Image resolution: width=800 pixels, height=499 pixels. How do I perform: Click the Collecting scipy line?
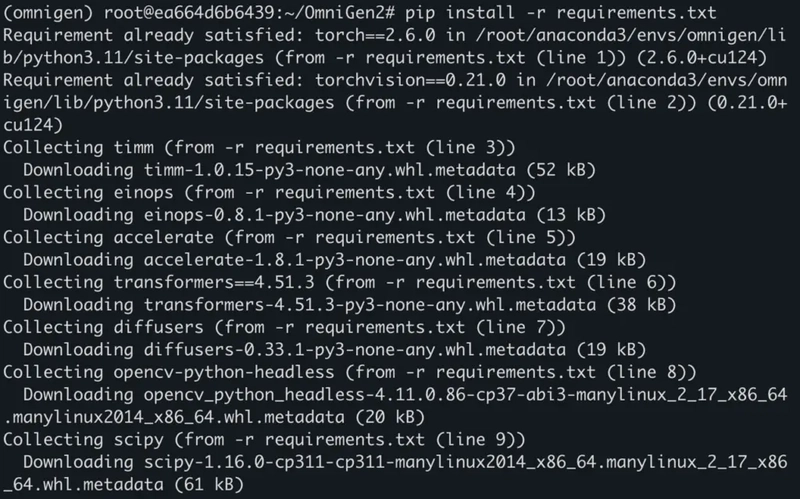point(264,439)
